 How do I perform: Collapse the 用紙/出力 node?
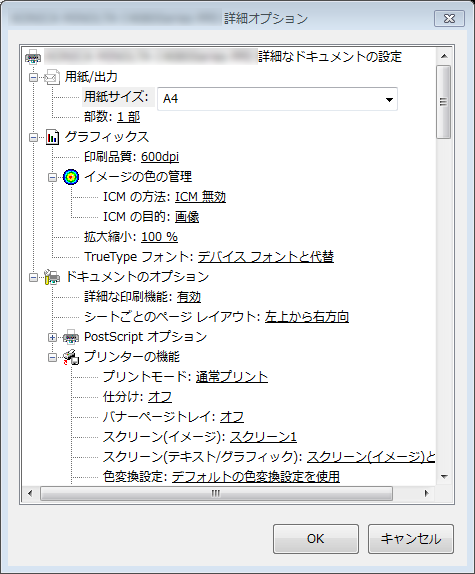point(33,77)
